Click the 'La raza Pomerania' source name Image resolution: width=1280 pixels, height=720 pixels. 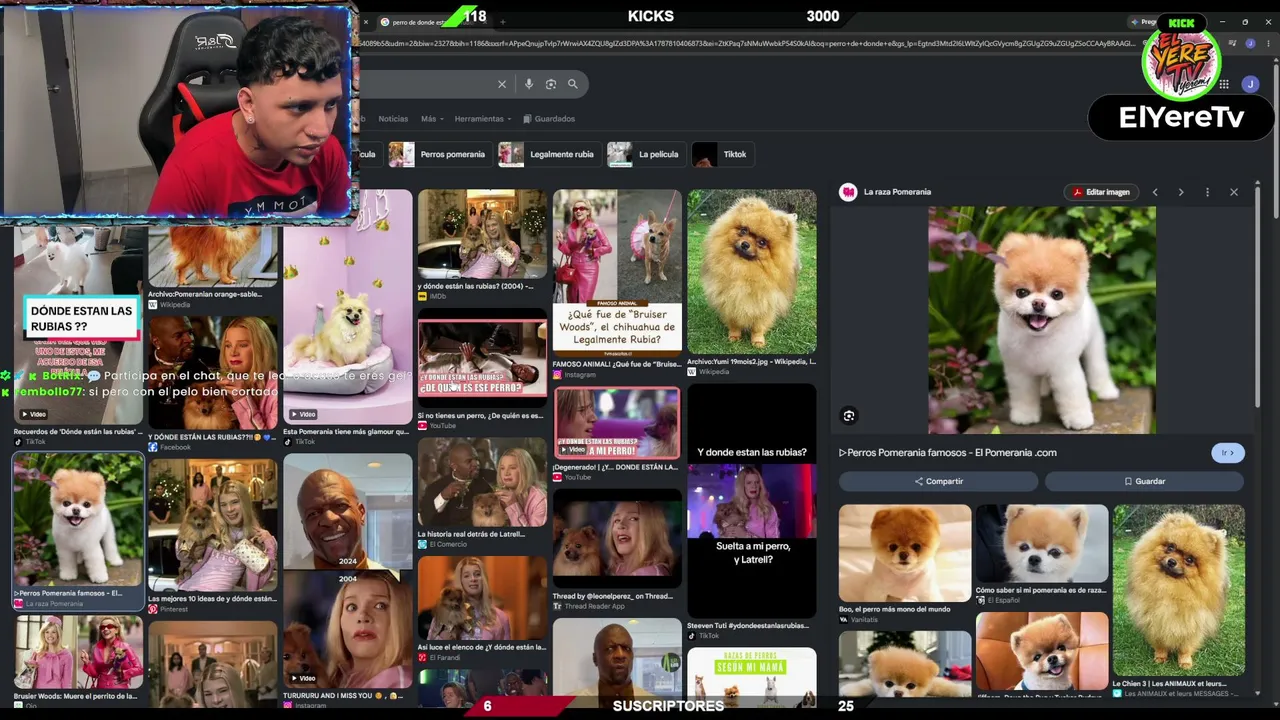point(897,192)
